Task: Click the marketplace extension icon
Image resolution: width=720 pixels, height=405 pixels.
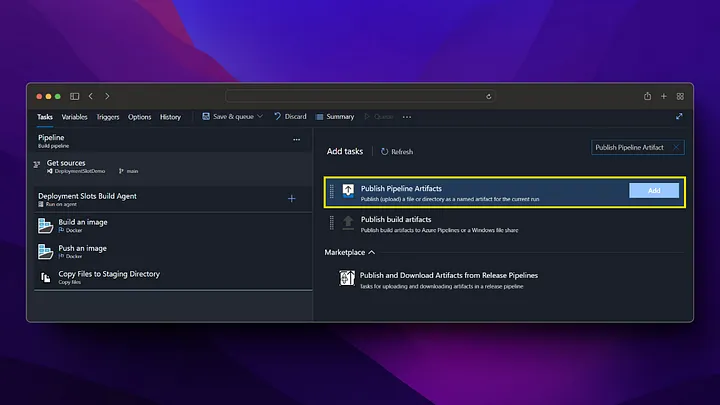Action: (347, 278)
